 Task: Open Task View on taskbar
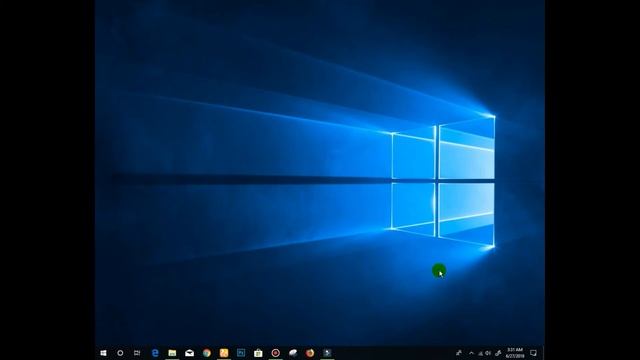137,353
